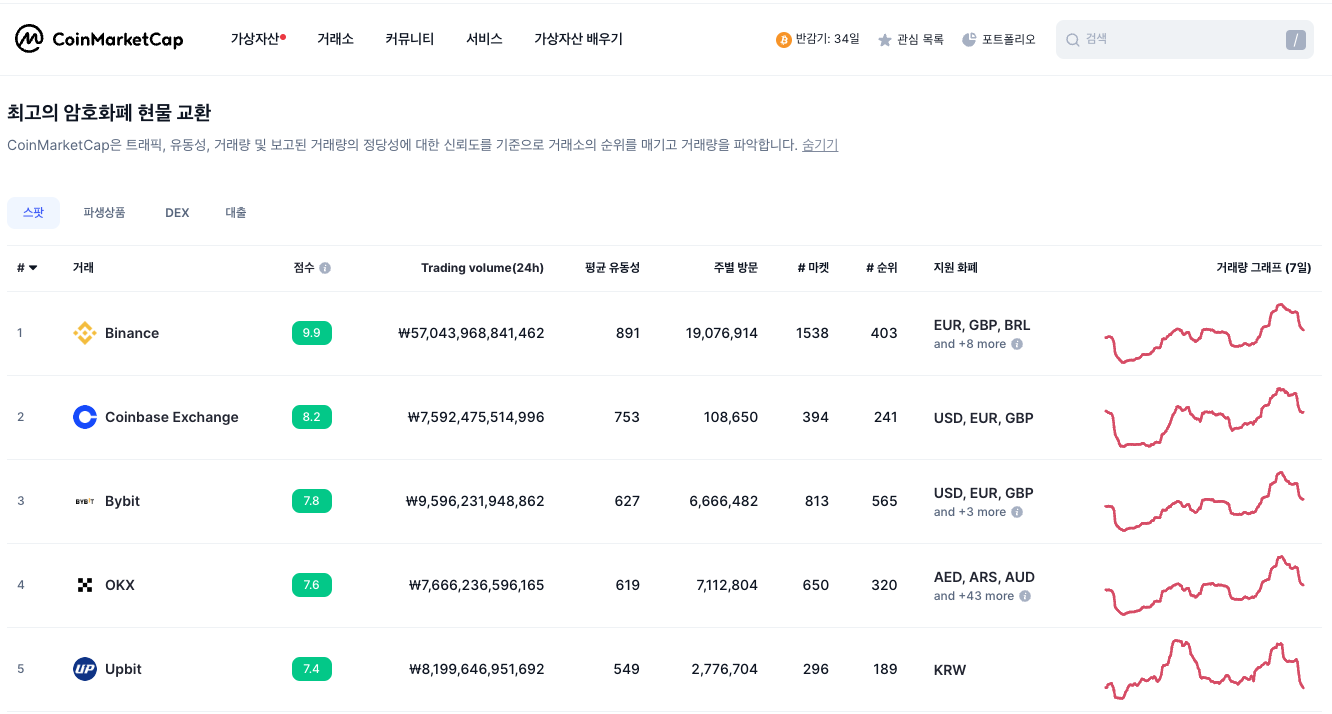The image size is (1332, 714).
Task: Click the CoinMarketCap logo
Action: coord(99,39)
